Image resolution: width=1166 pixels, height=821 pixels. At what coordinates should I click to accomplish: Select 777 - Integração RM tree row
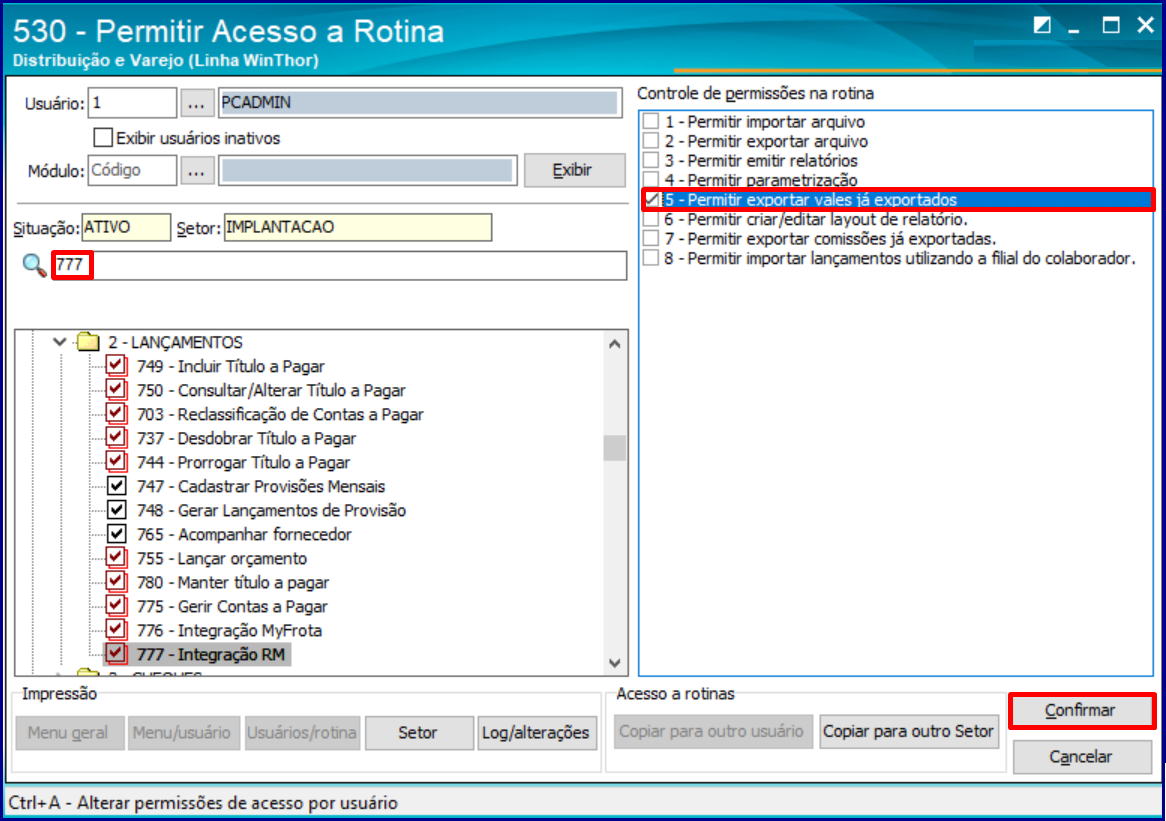210,654
